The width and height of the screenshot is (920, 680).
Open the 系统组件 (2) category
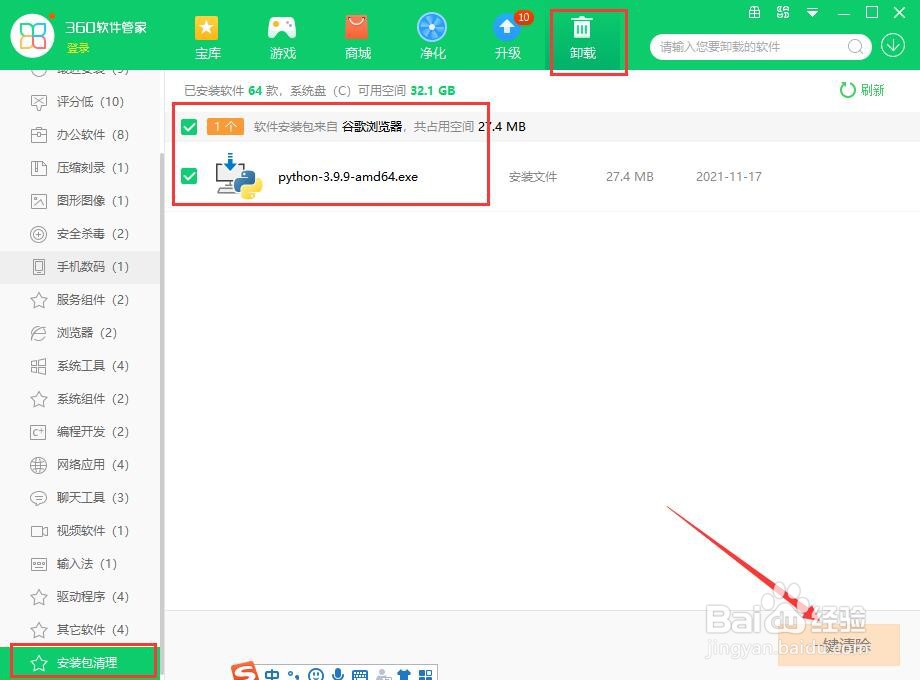pyautogui.click(x=80, y=399)
